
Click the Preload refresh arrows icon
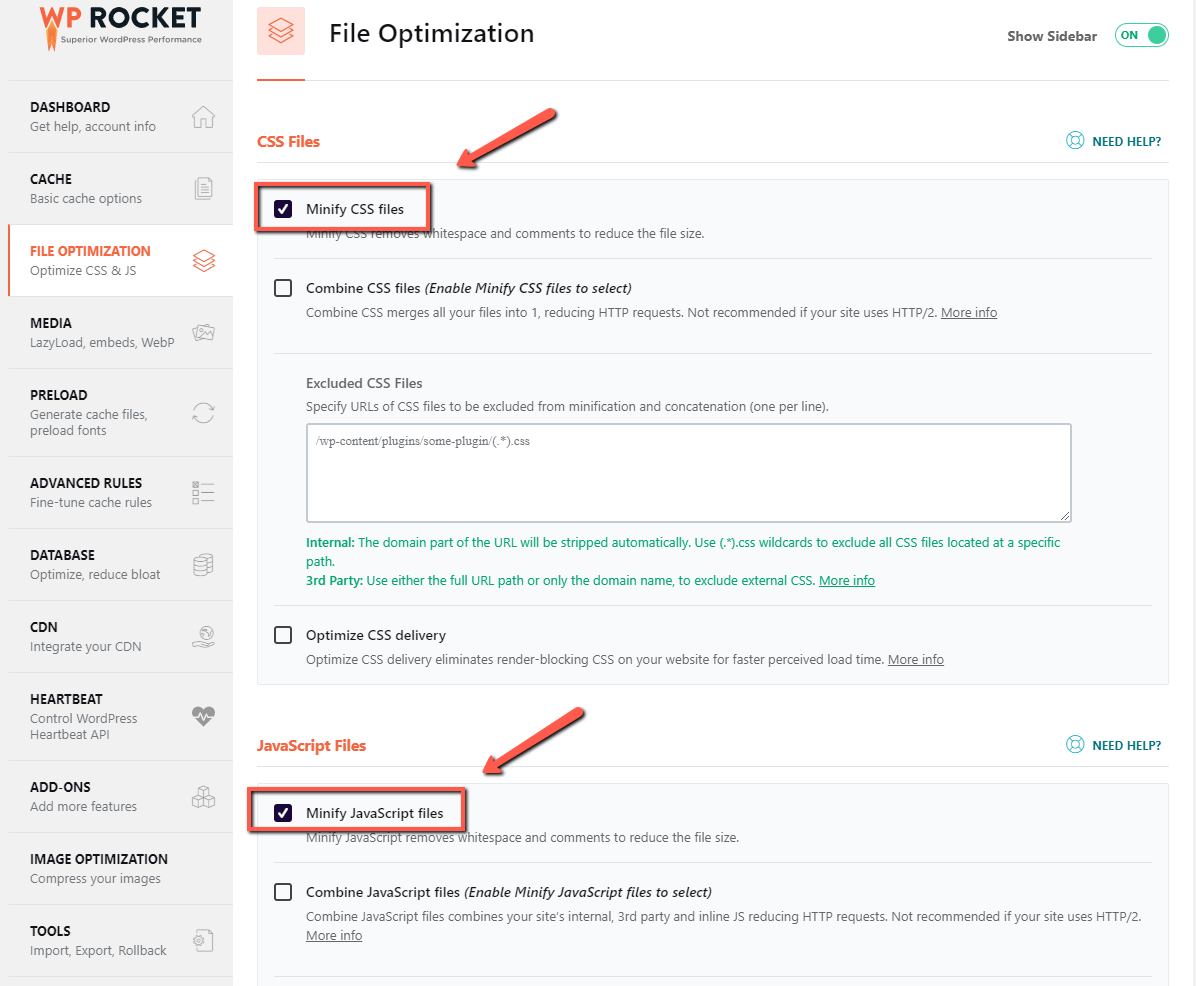[x=203, y=413]
